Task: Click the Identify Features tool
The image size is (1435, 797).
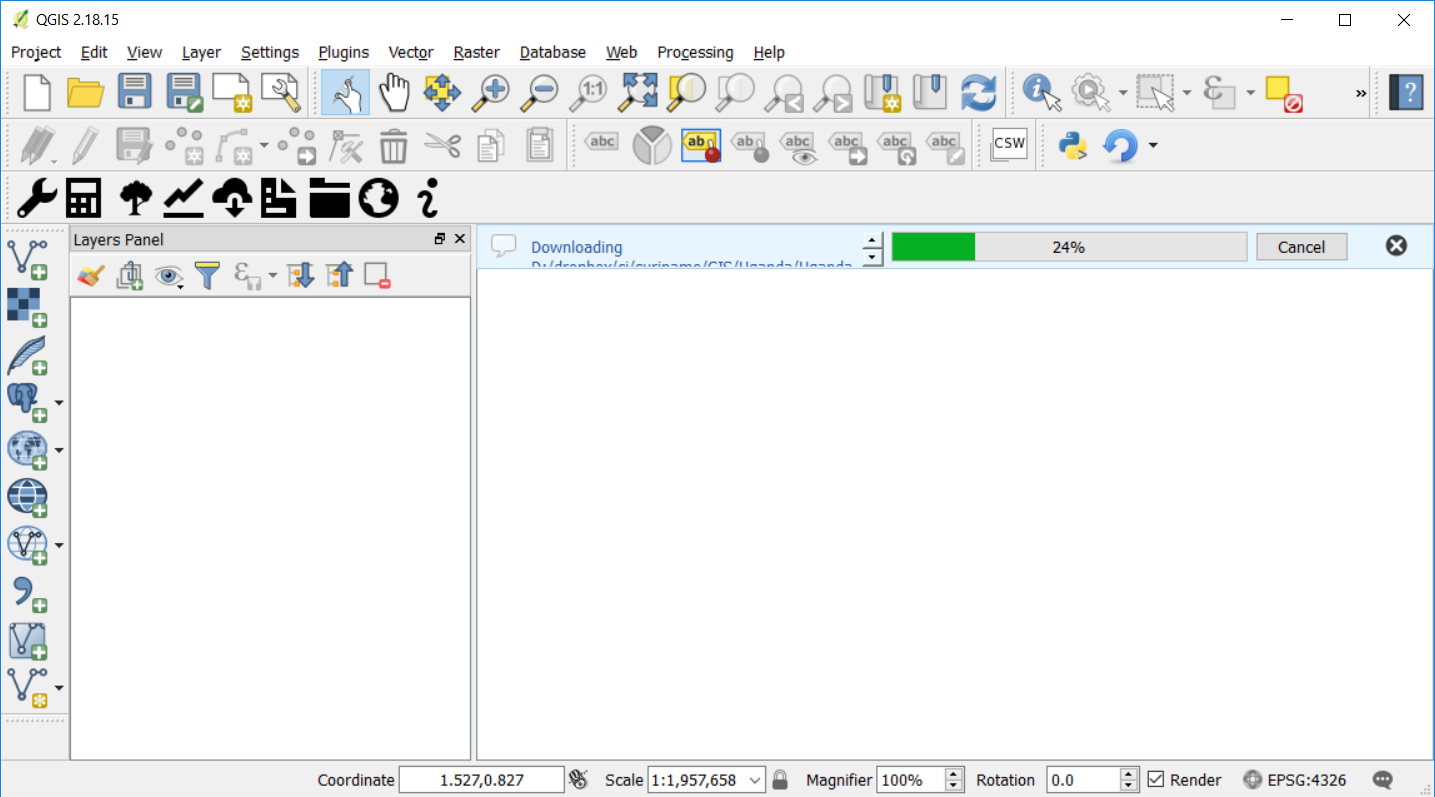Action: tap(1040, 93)
